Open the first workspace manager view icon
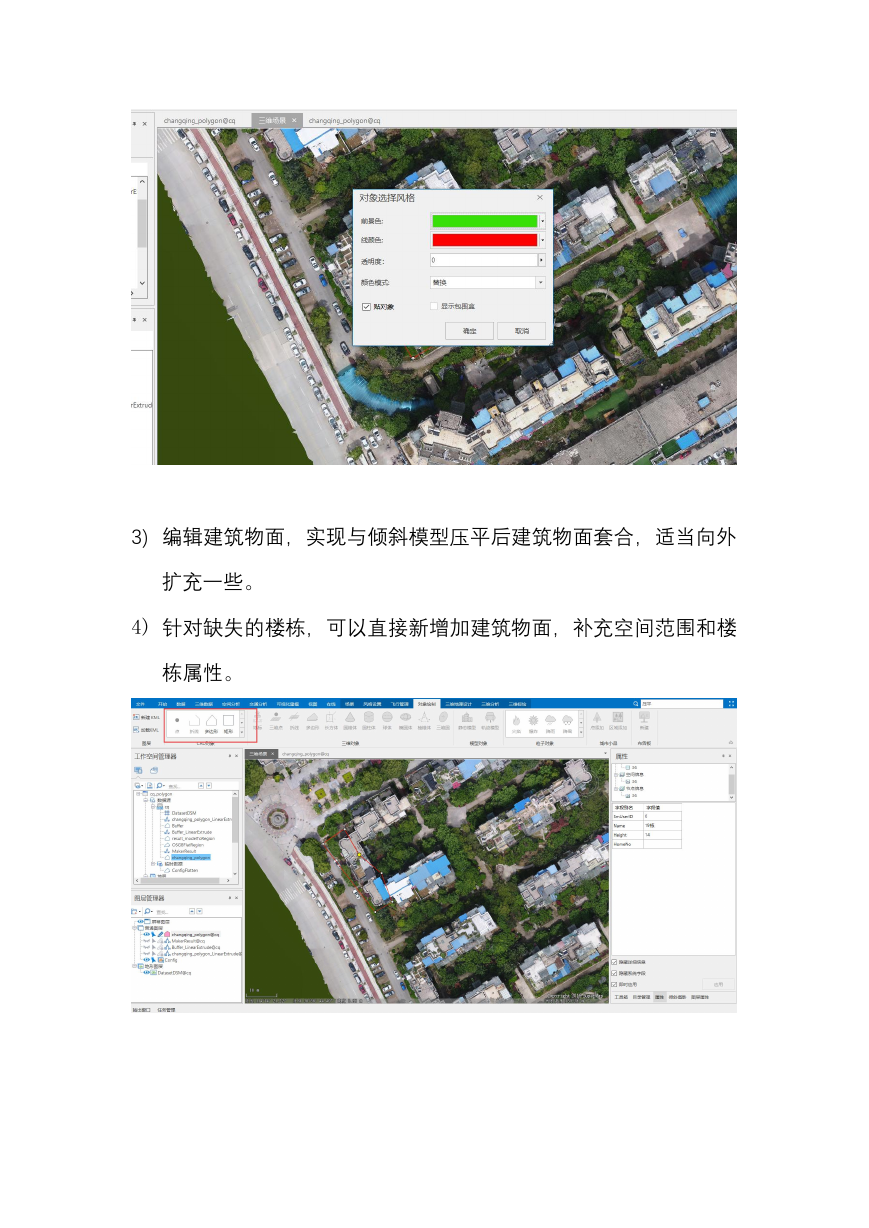Viewport: 869px width, 1228px height. tap(138, 771)
